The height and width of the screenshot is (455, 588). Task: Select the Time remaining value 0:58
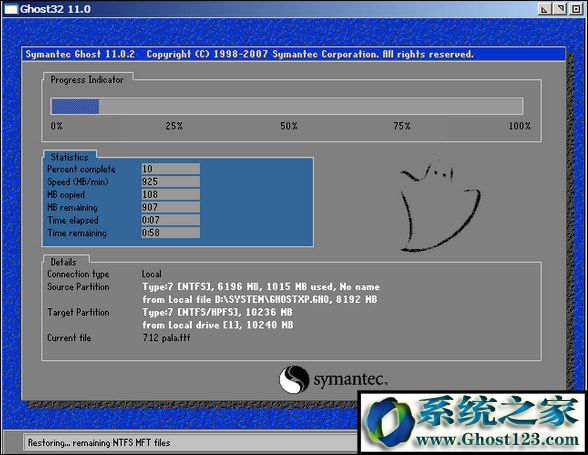tap(171, 233)
